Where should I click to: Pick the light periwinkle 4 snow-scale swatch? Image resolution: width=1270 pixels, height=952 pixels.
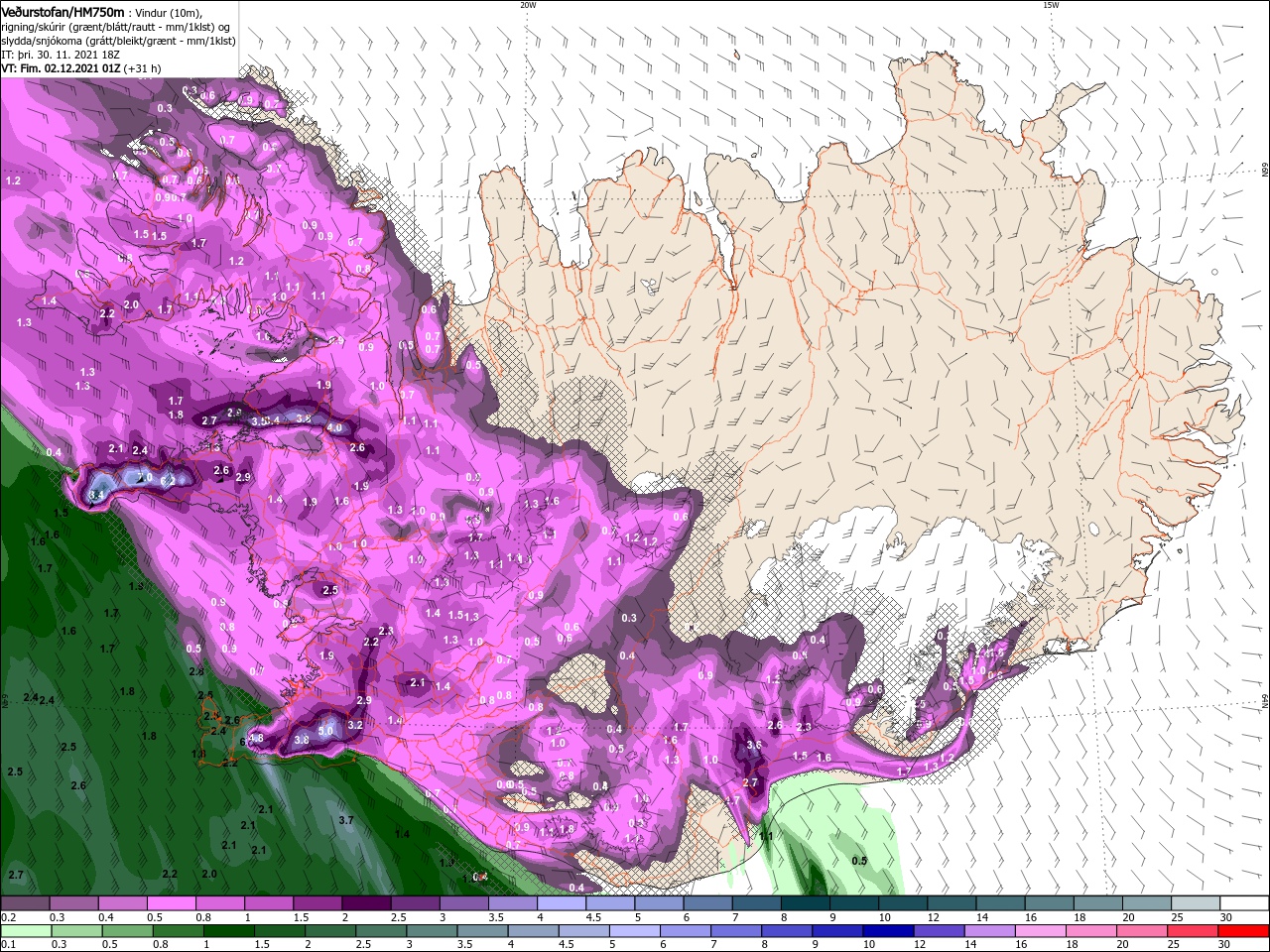pyautogui.click(x=560, y=903)
